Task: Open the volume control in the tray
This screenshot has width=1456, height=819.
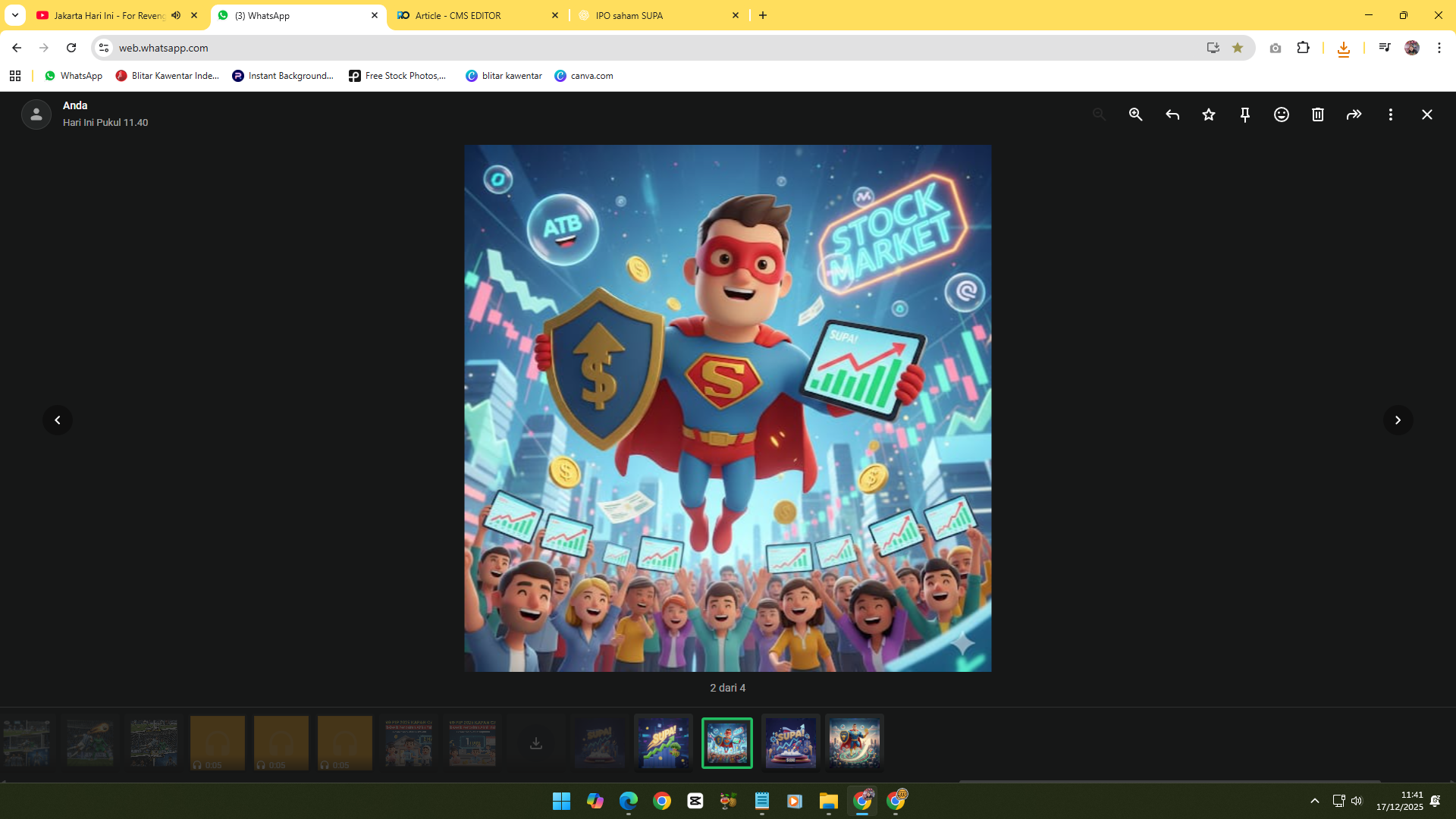Action: [1357, 801]
